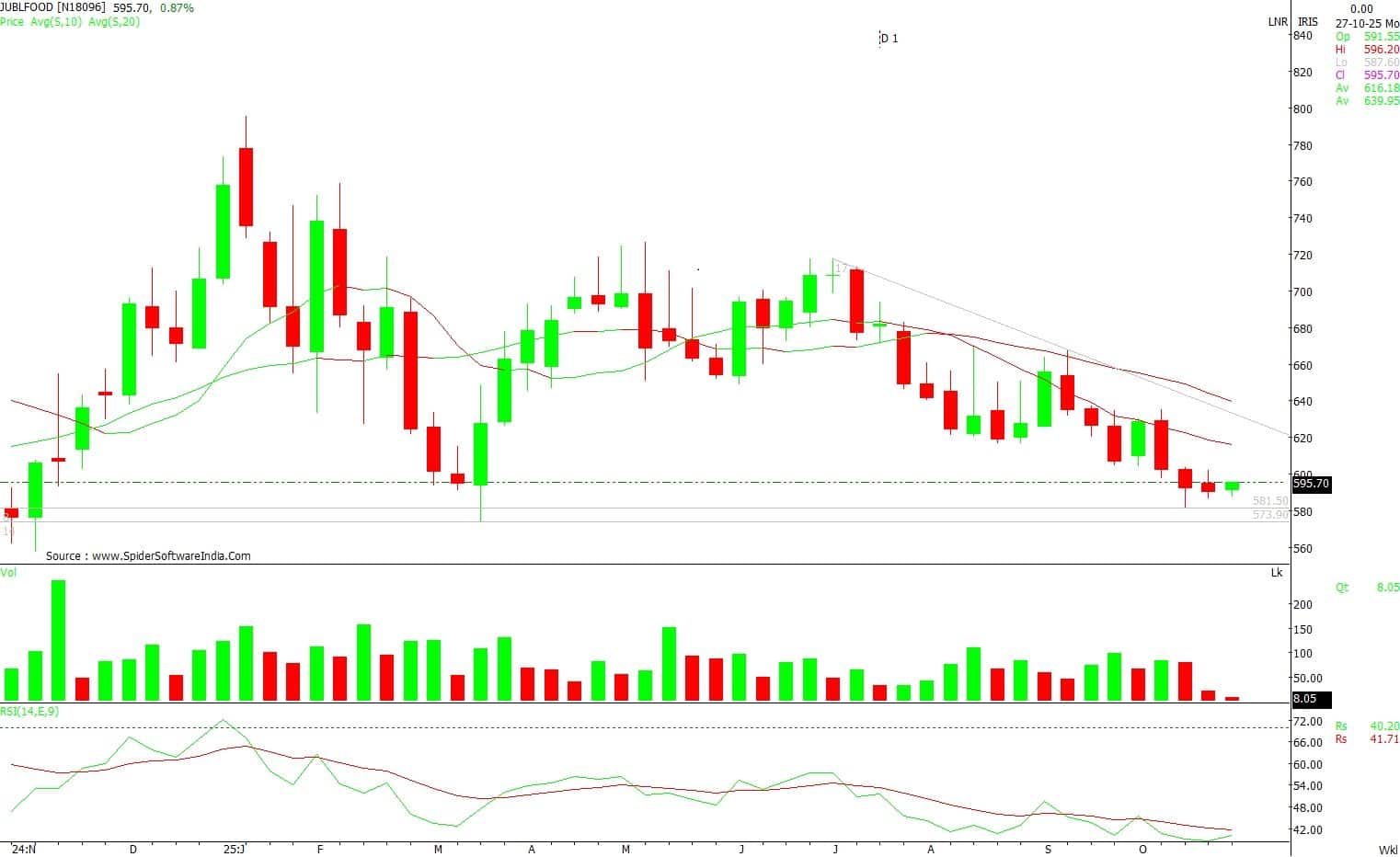This screenshot has height=857, width=1400.
Task: Click the red Hi 596.20 high value
Action: click(x=1367, y=50)
